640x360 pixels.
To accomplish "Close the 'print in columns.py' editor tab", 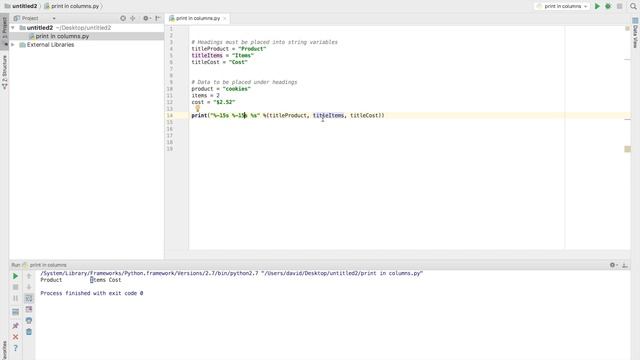I will click(225, 18).
